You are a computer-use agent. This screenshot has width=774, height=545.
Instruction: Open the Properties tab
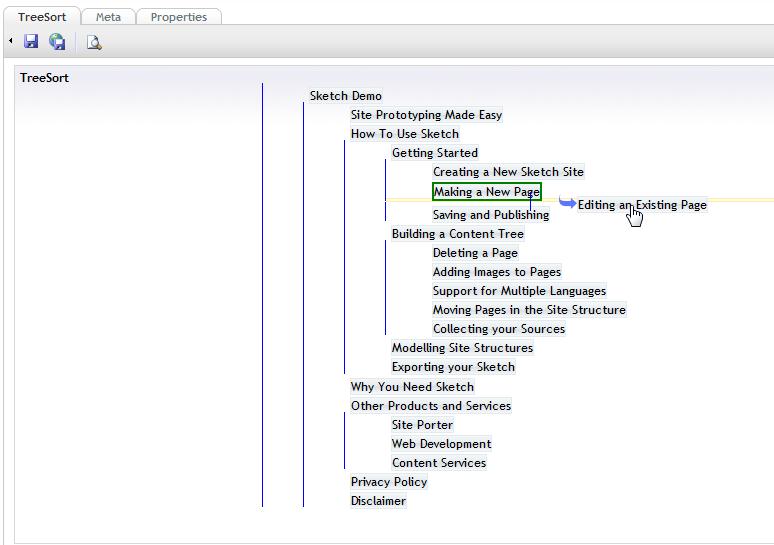pyautogui.click(x=179, y=17)
